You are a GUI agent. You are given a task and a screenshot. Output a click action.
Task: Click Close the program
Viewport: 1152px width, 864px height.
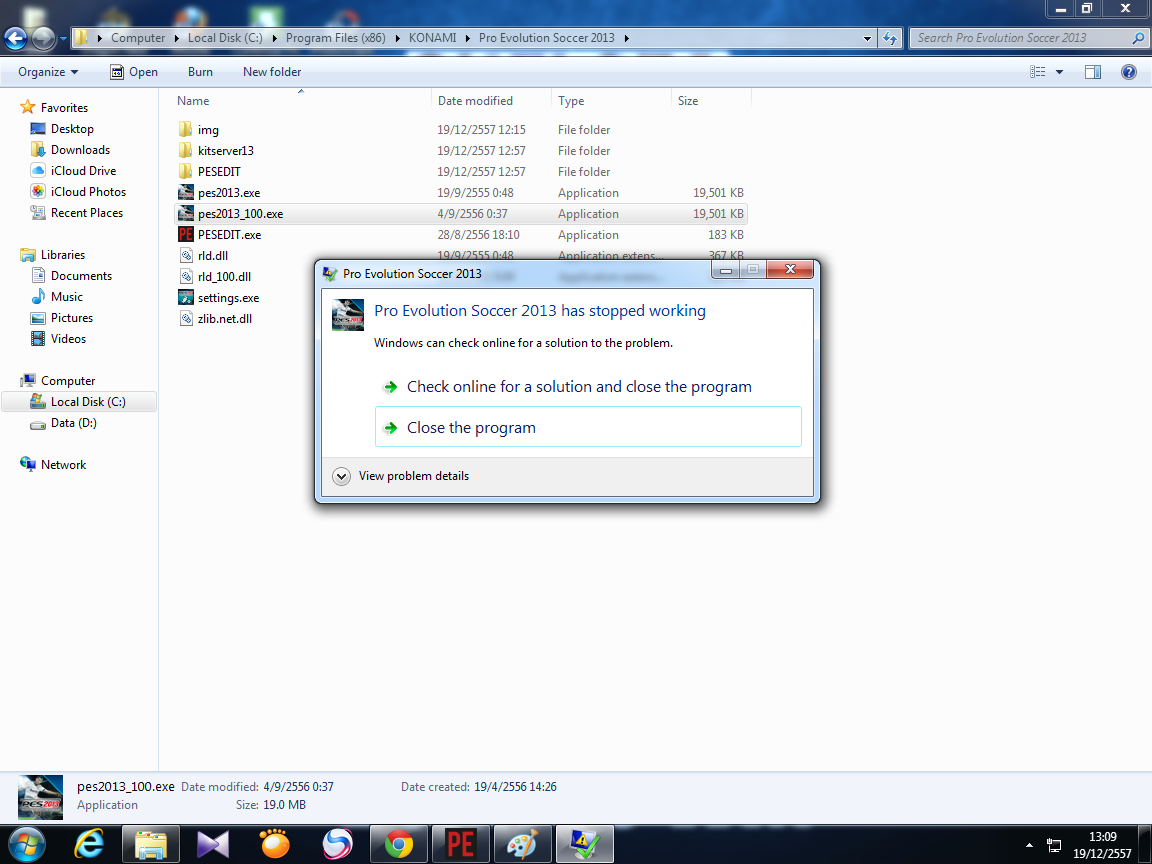(x=588, y=427)
